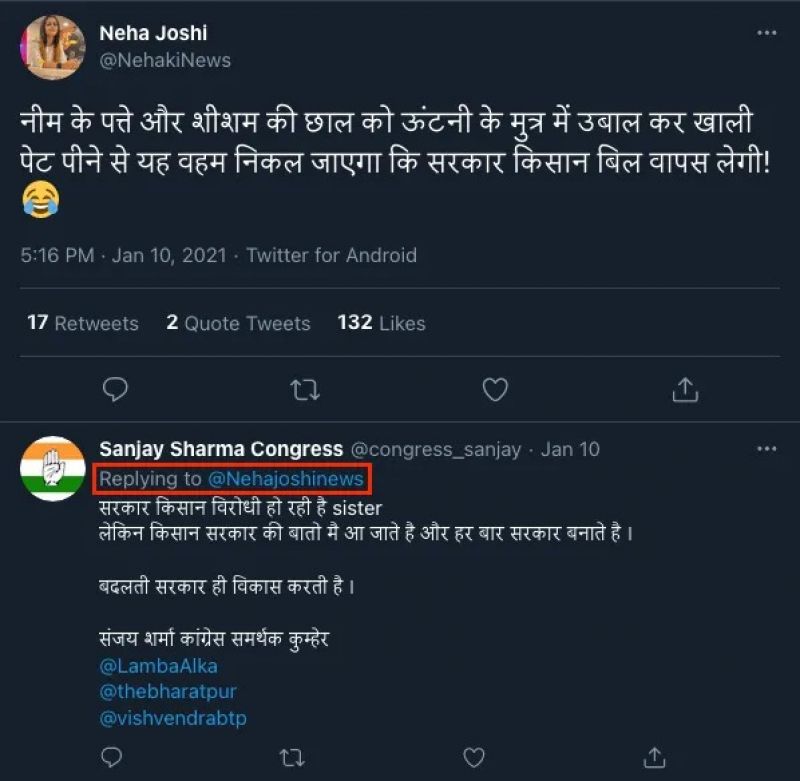This screenshot has height=781, width=800.
Task: Open the @thebharatpur mention
Action: pyautogui.click(x=168, y=692)
